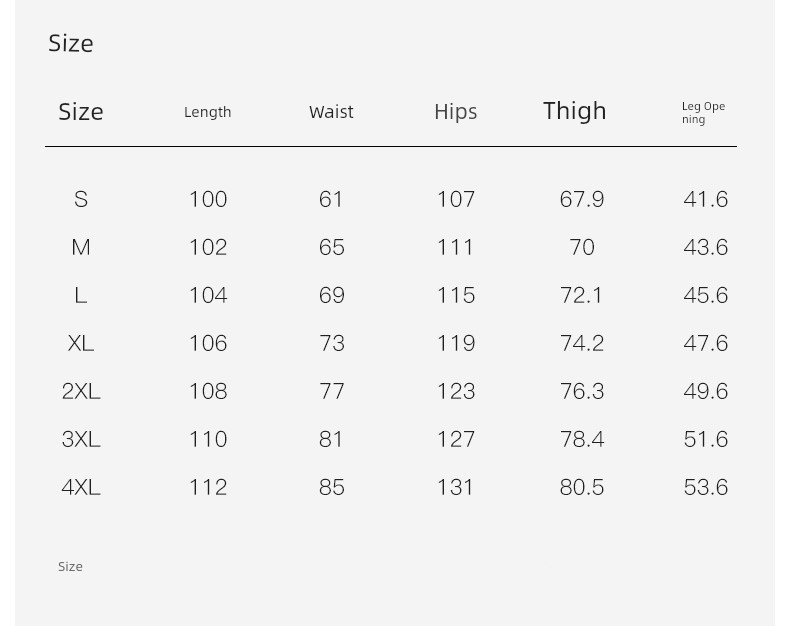Click the M size row label
The image size is (790, 626).
tap(81, 247)
